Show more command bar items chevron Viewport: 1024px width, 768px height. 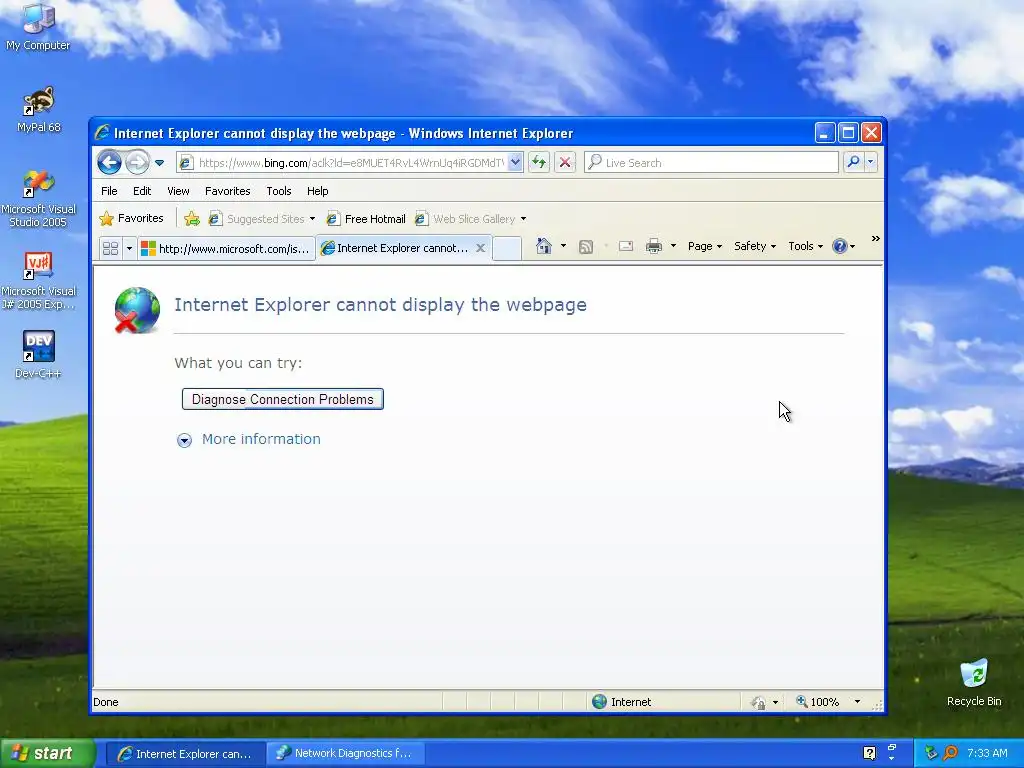[x=875, y=239]
